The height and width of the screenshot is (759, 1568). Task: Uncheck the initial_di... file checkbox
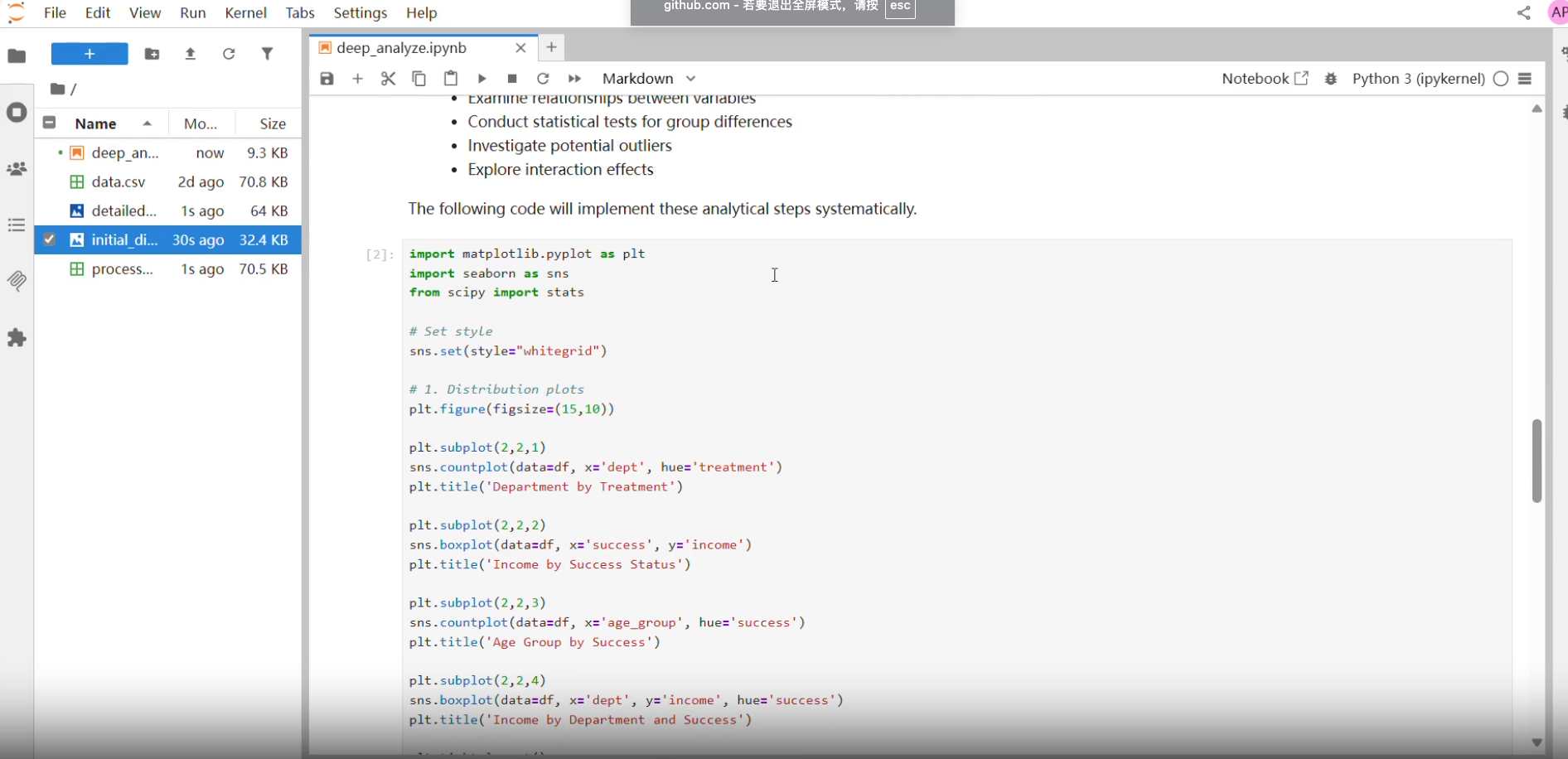click(50, 239)
